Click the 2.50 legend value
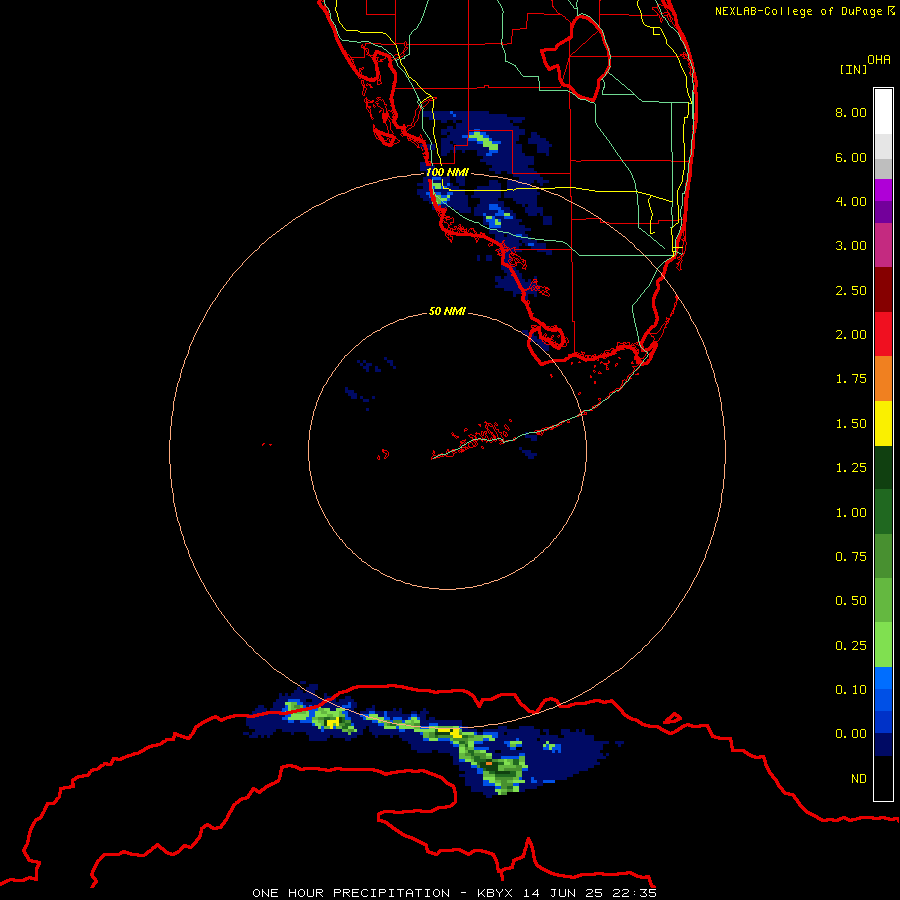The height and width of the screenshot is (900, 900). click(x=851, y=290)
